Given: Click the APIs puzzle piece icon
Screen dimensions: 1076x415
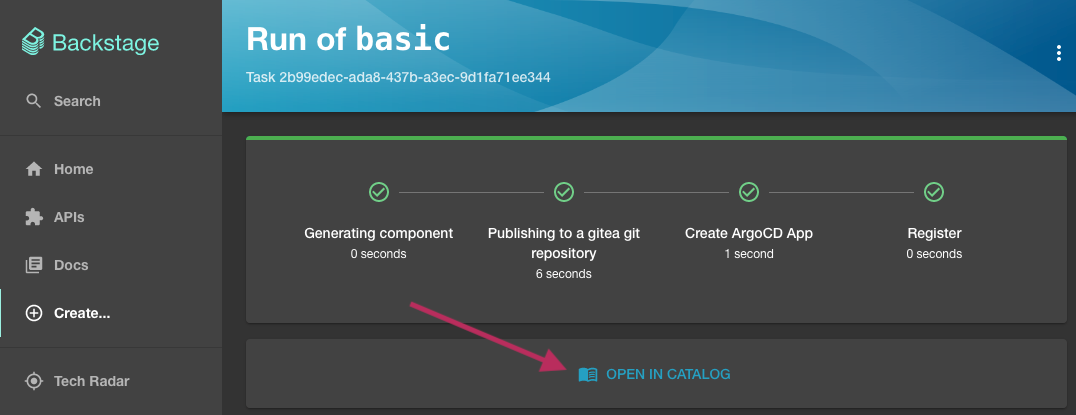Looking at the screenshot, I should (x=34, y=217).
